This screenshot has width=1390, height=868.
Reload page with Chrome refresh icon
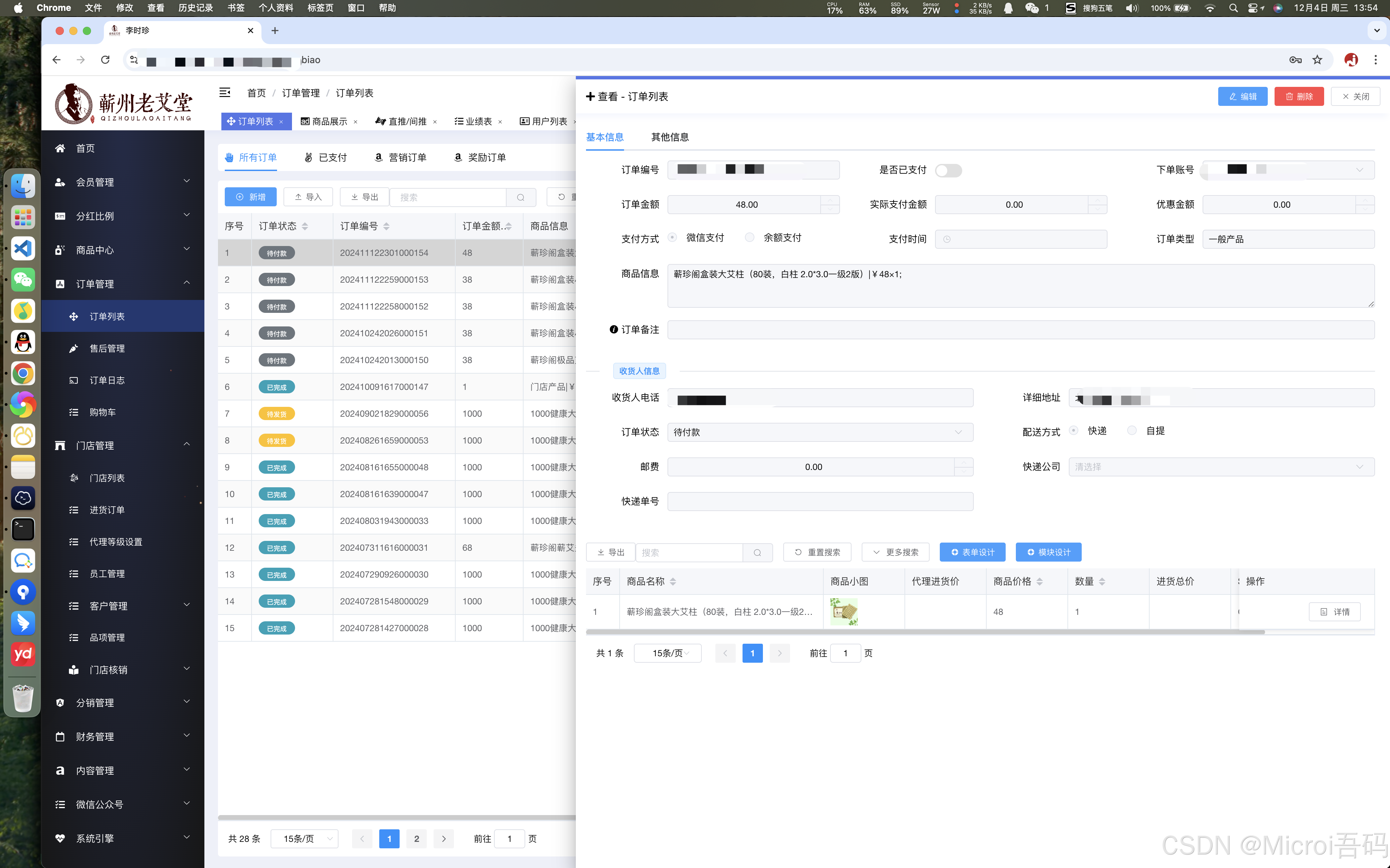105,60
